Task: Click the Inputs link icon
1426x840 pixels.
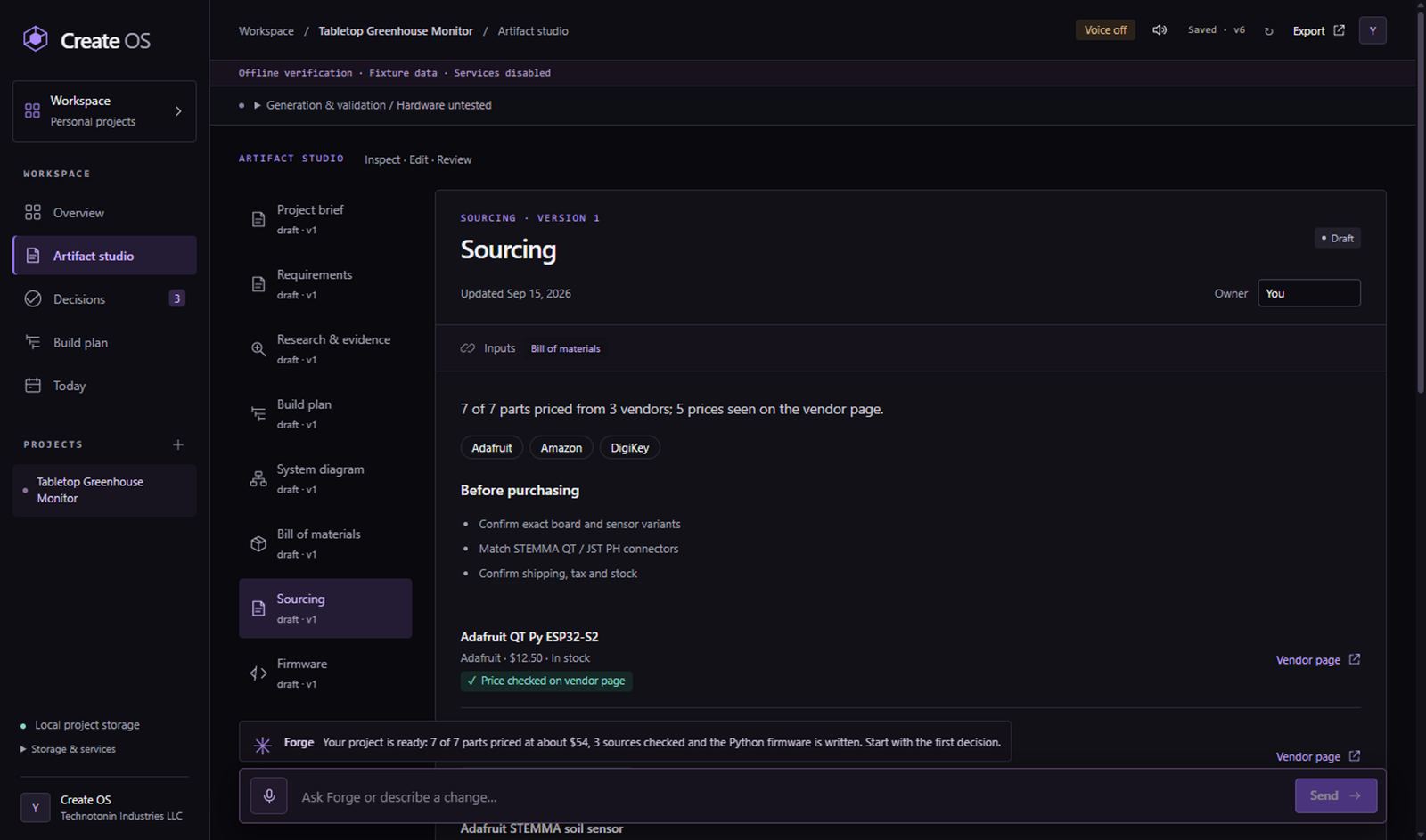Action: [468, 348]
